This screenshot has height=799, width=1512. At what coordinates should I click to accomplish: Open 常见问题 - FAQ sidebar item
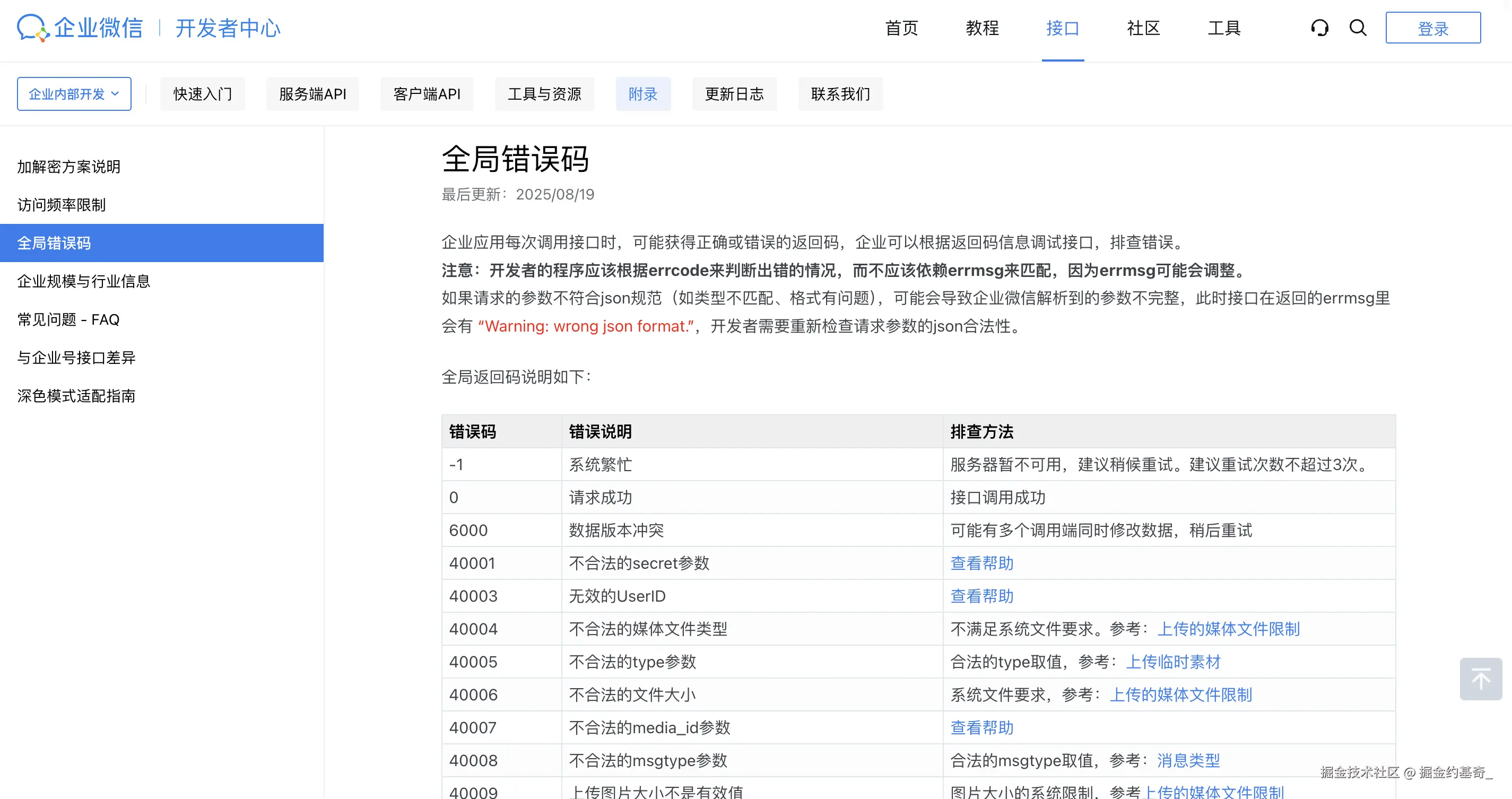[68, 319]
